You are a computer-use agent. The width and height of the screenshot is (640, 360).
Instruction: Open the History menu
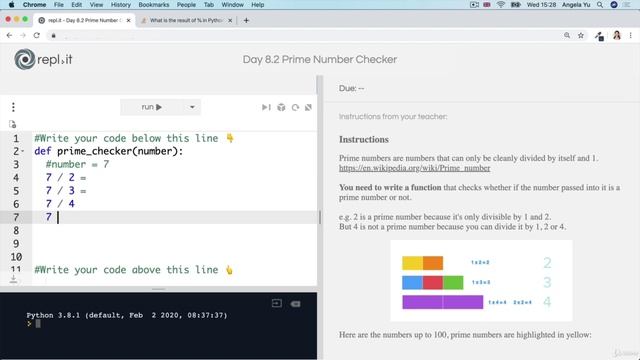[121, 4]
